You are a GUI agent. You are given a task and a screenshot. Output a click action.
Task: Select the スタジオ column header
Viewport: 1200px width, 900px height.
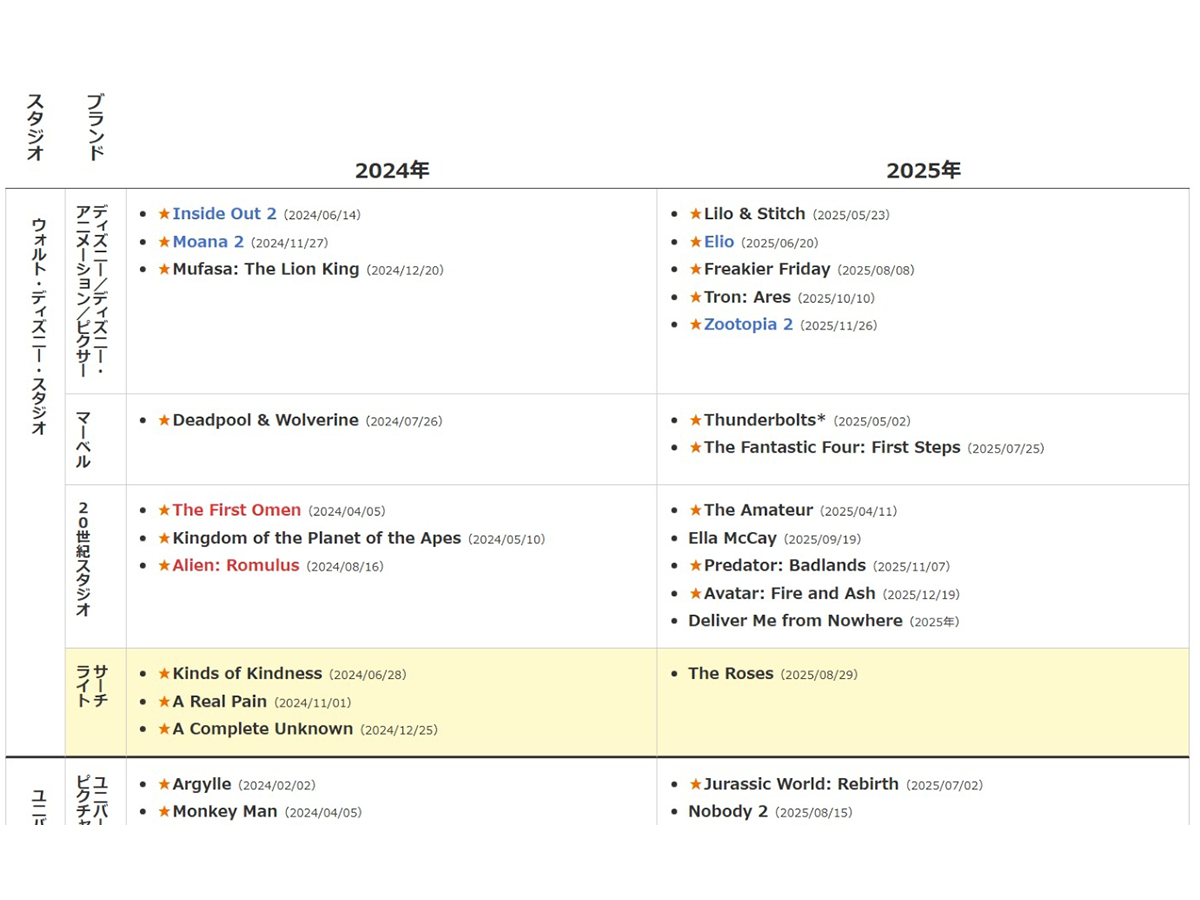(36, 127)
